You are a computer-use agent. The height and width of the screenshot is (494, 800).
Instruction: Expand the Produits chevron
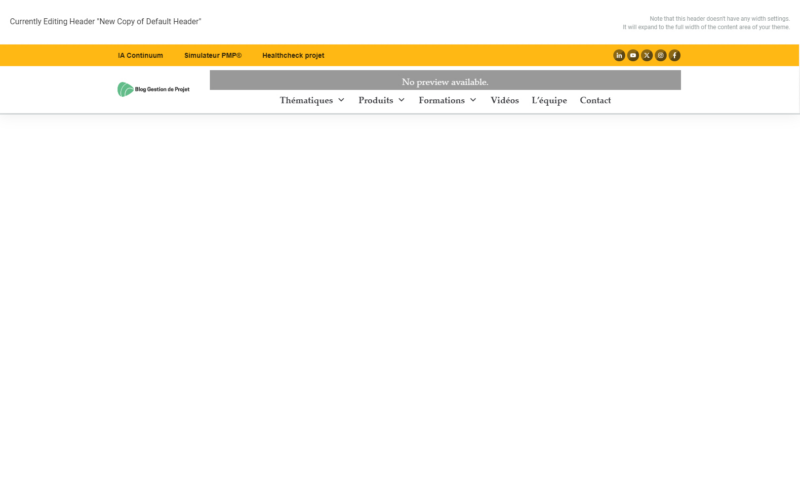[x=402, y=100]
